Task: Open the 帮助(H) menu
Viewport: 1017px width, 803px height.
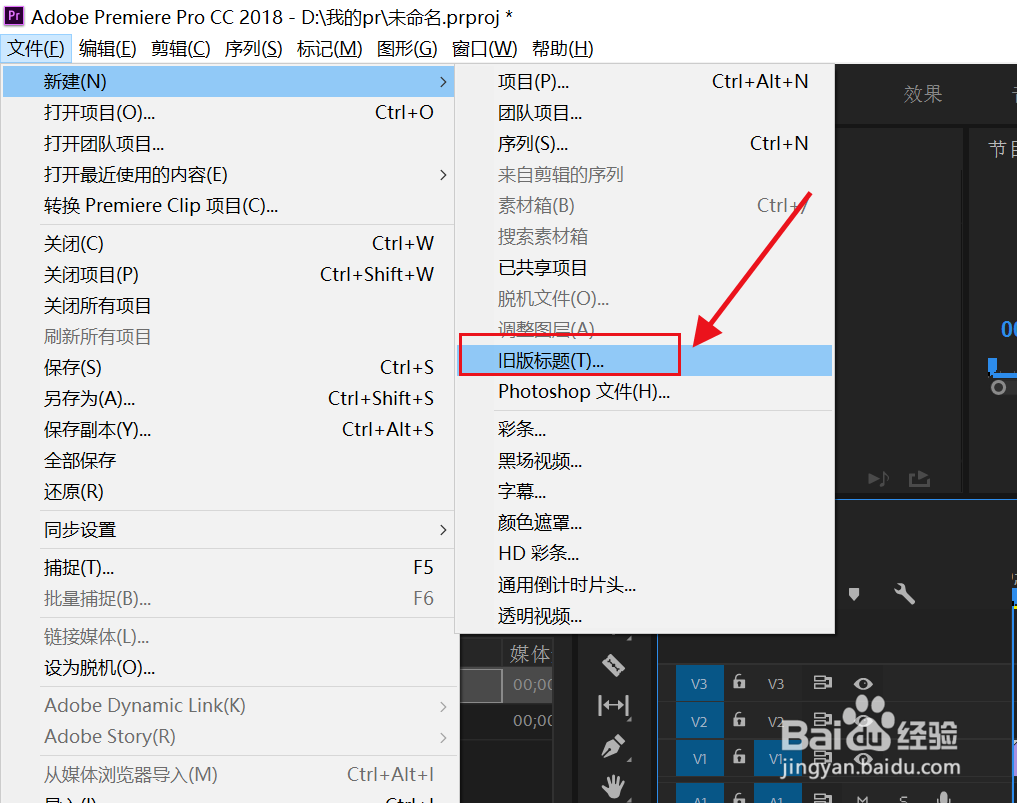Action: pyautogui.click(x=562, y=49)
